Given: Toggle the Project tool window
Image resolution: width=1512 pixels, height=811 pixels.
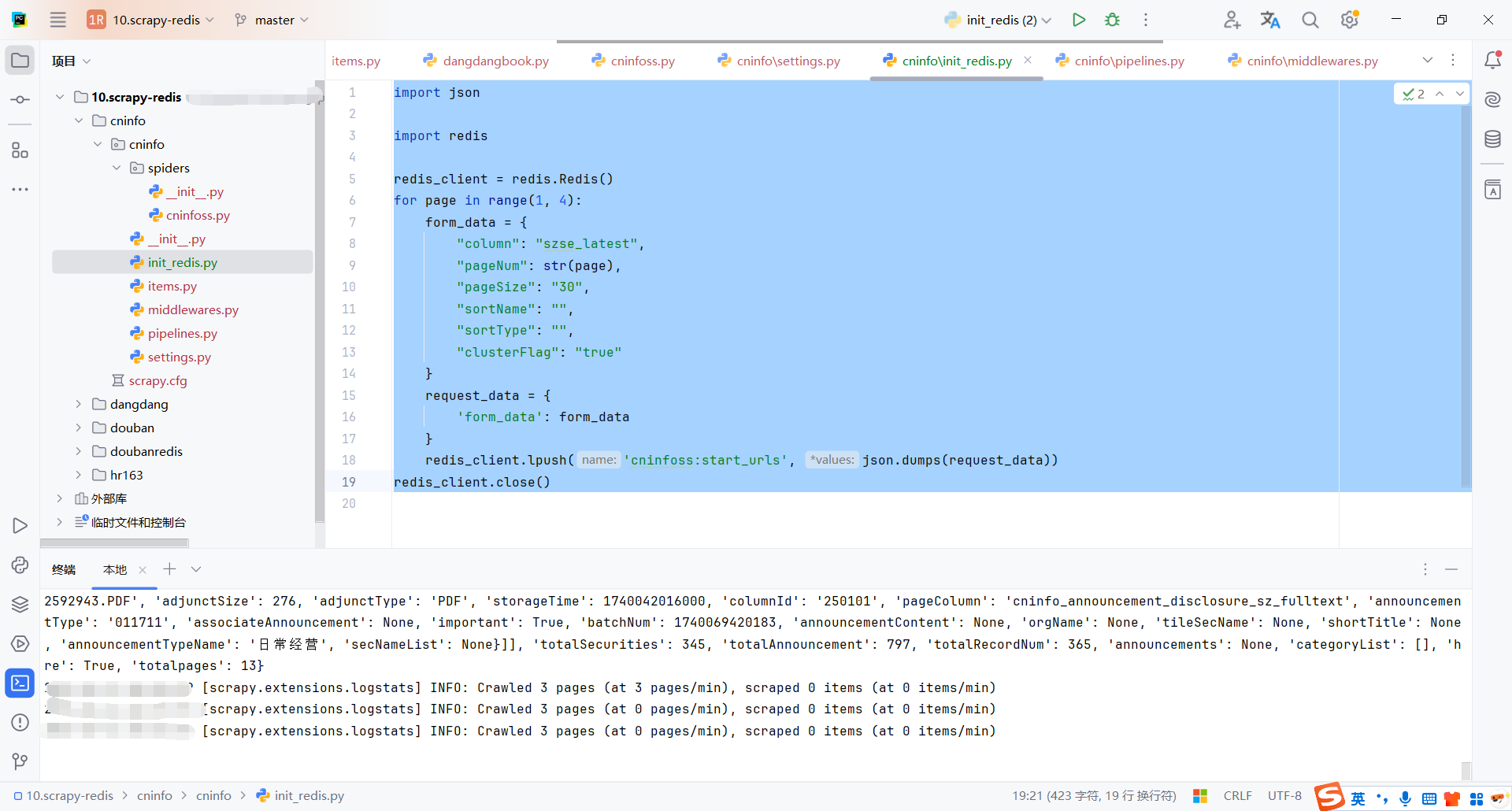Looking at the screenshot, I should pyautogui.click(x=20, y=61).
